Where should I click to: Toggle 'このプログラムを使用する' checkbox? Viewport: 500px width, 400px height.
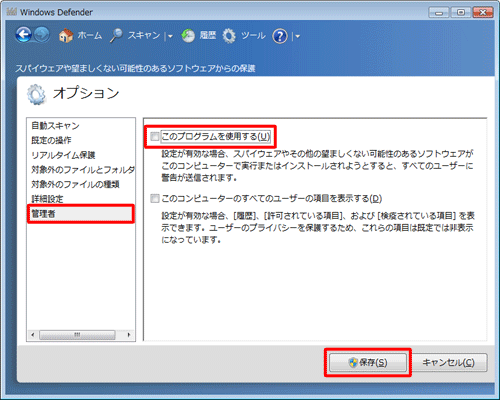click(x=155, y=136)
